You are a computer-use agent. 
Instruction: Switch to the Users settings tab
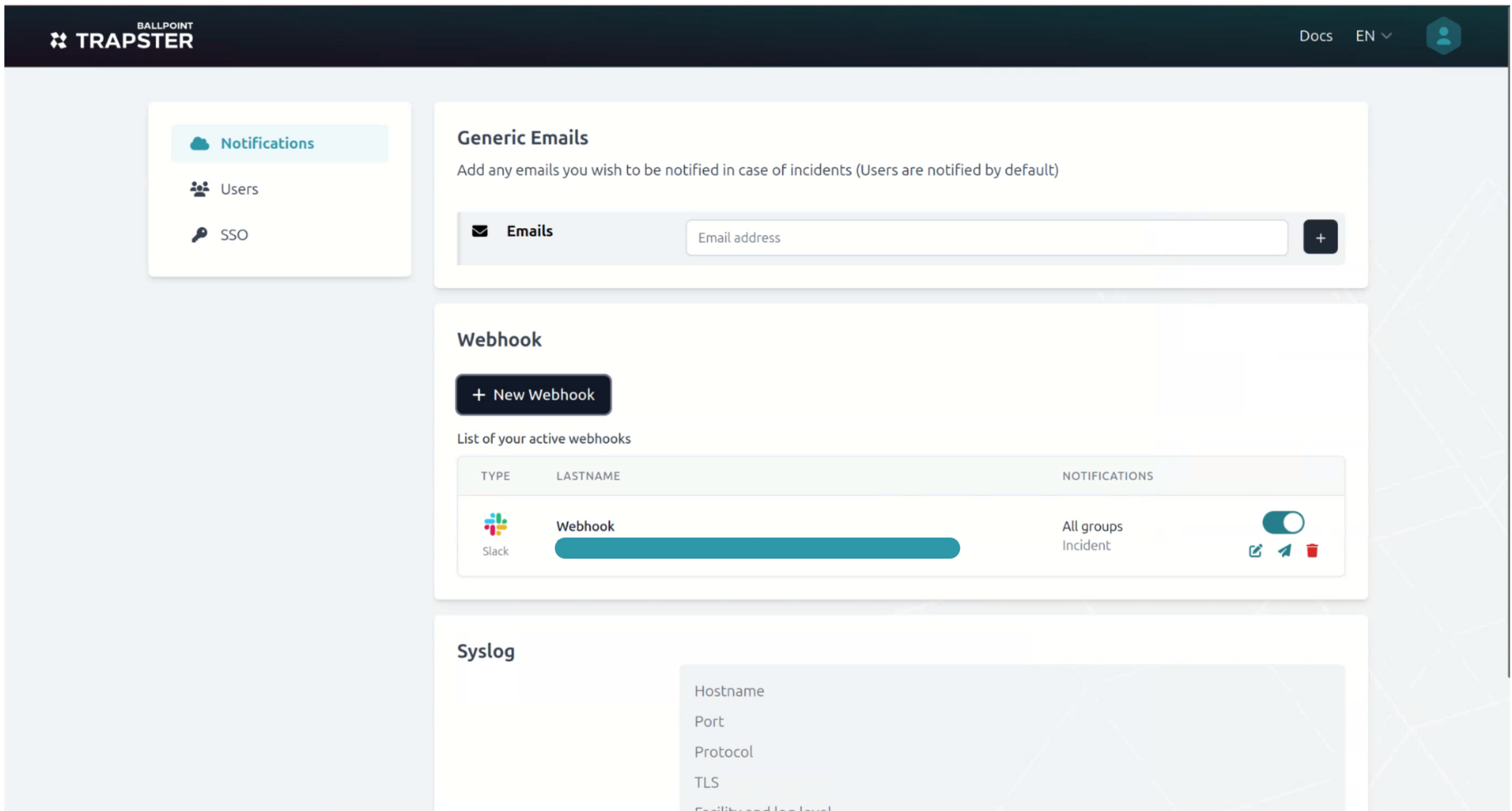[x=239, y=188]
